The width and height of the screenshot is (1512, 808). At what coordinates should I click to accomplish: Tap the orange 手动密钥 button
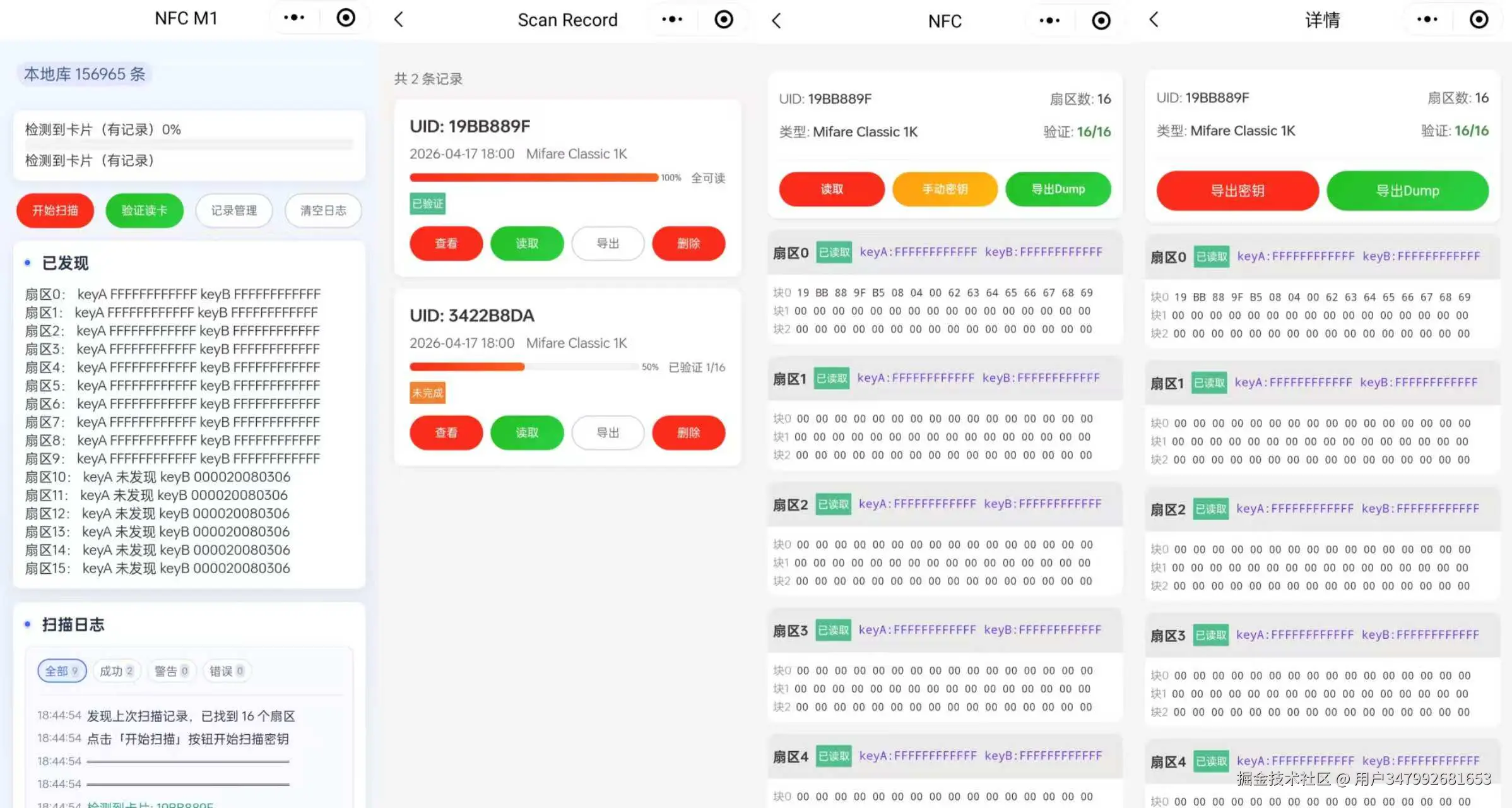tap(945, 189)
